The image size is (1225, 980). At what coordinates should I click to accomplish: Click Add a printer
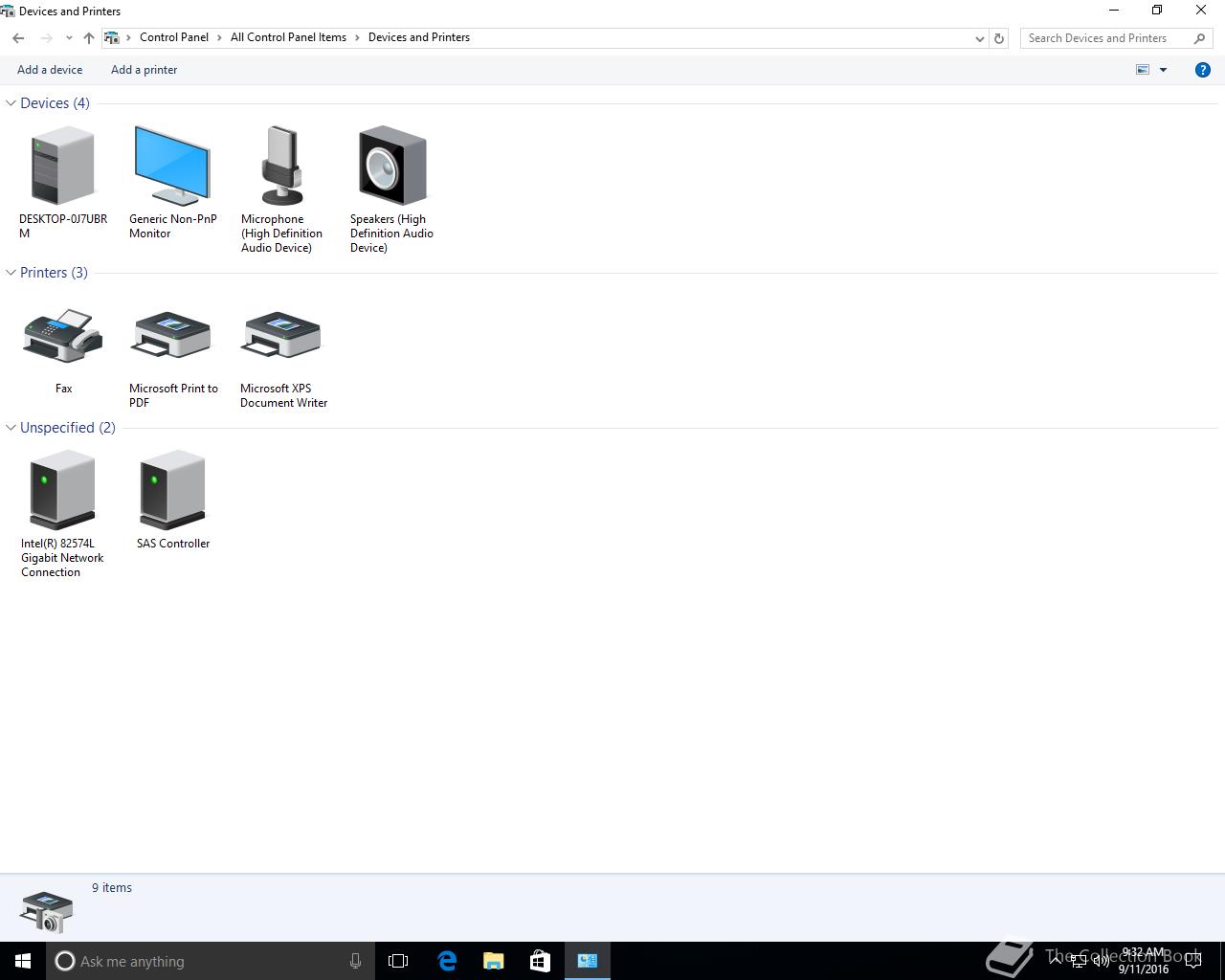coord(144,70)
